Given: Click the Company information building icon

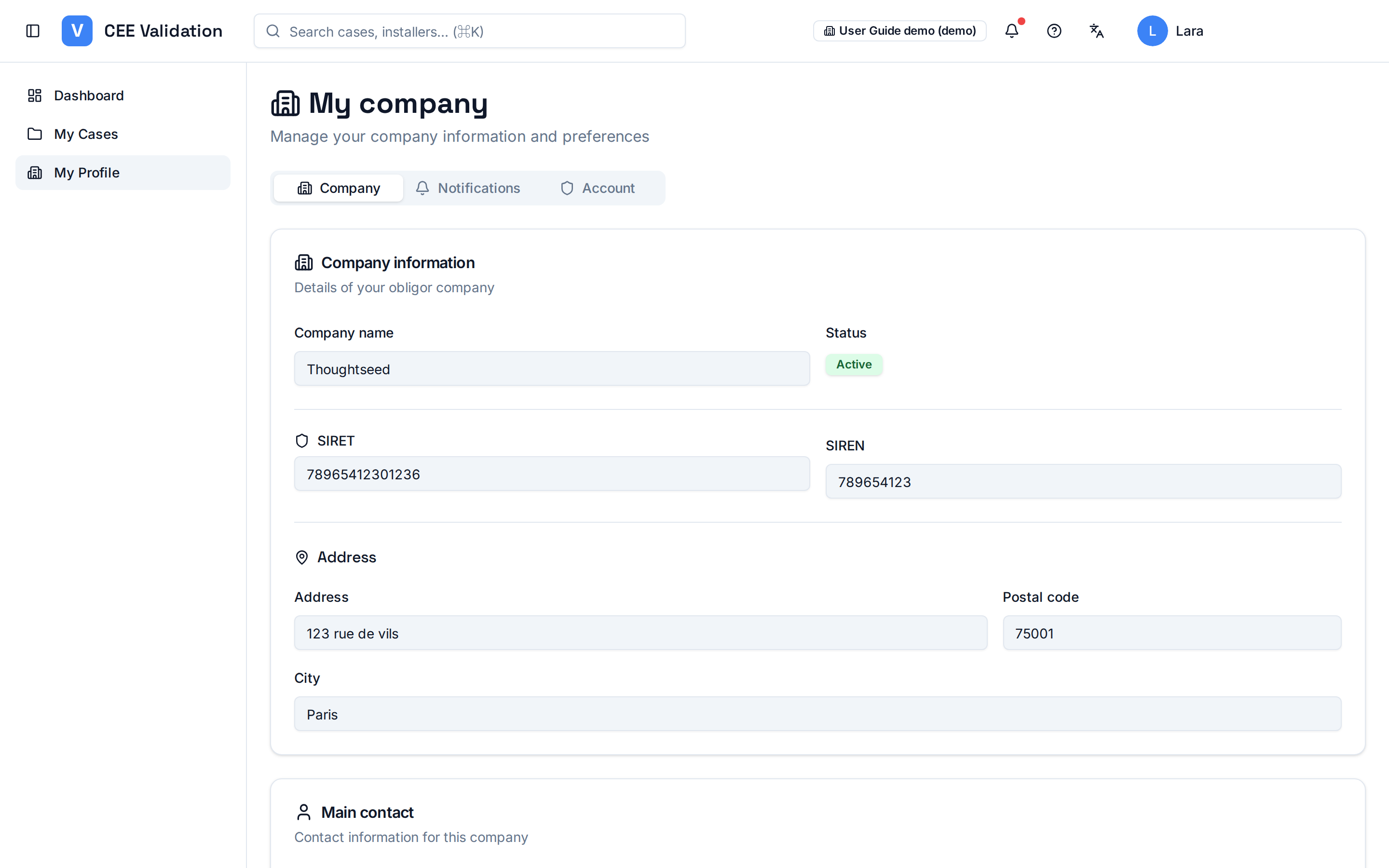Looking at the screenshot, I should 304,262.
